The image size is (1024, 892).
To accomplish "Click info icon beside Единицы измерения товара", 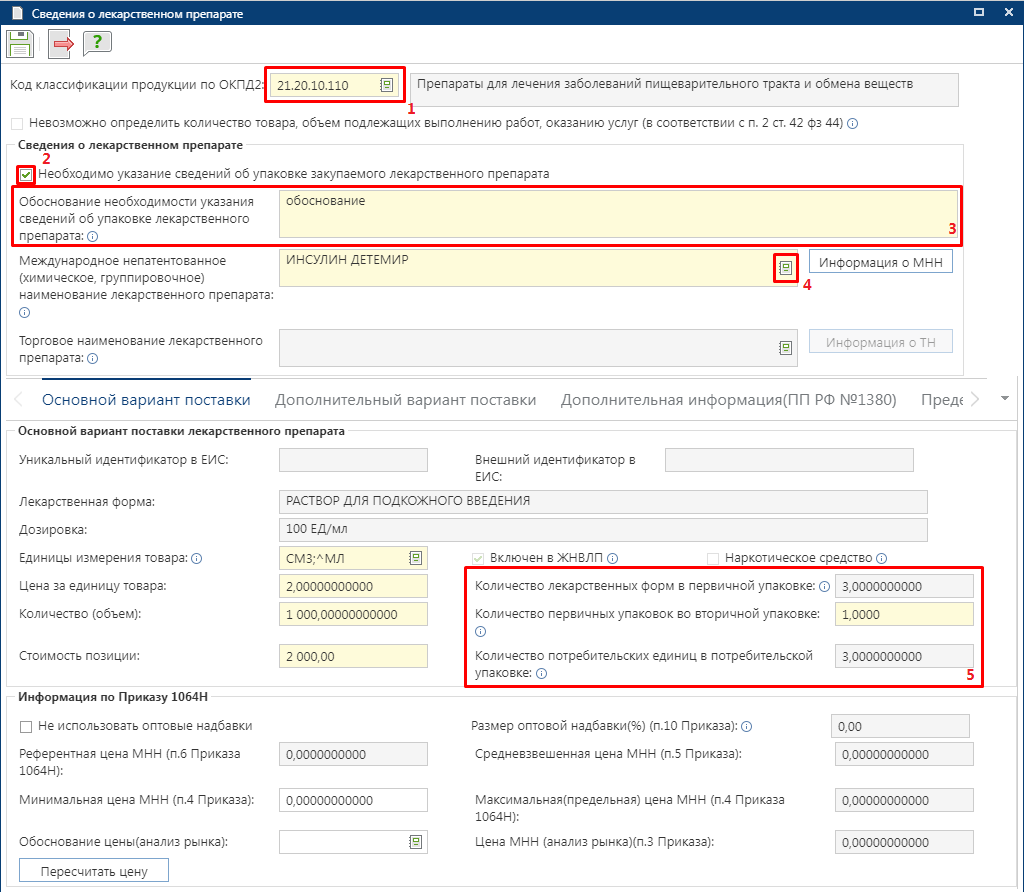I will click(197, 558).
